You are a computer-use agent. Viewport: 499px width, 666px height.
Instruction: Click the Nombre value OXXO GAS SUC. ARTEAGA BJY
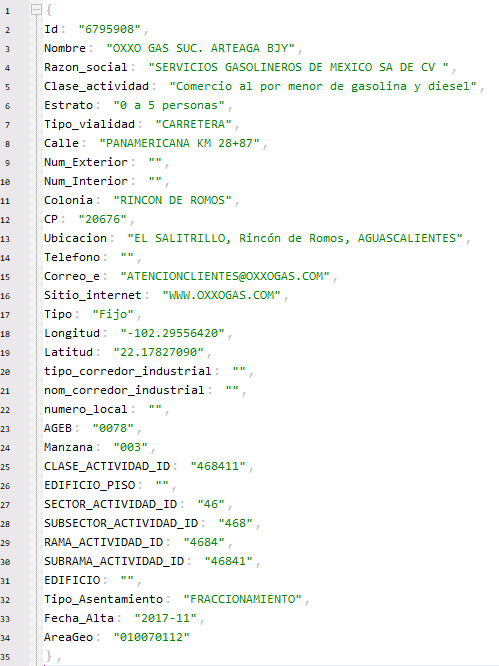coord(200,48)
